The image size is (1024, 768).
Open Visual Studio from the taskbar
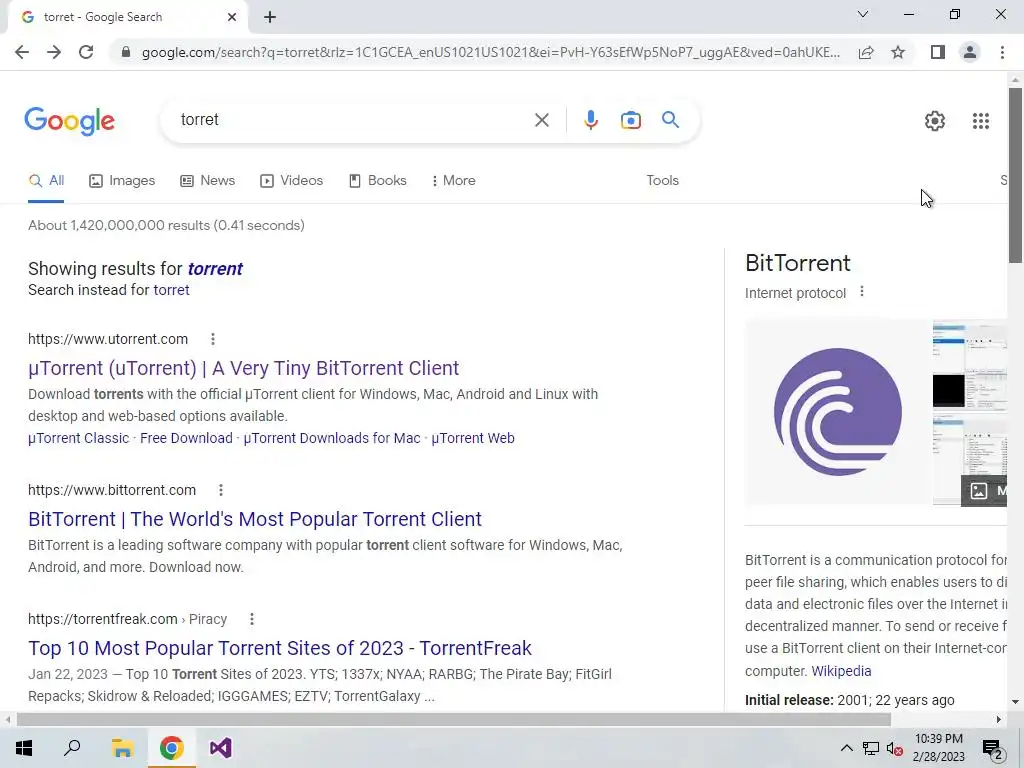[221, 748]
